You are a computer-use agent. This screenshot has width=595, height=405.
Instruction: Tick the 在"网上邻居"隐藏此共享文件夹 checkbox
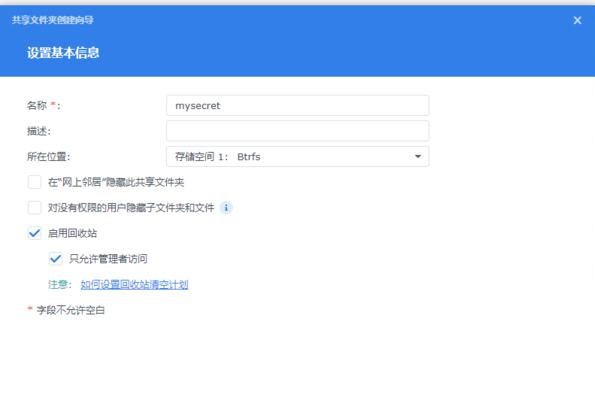click(x=35, y=182)
